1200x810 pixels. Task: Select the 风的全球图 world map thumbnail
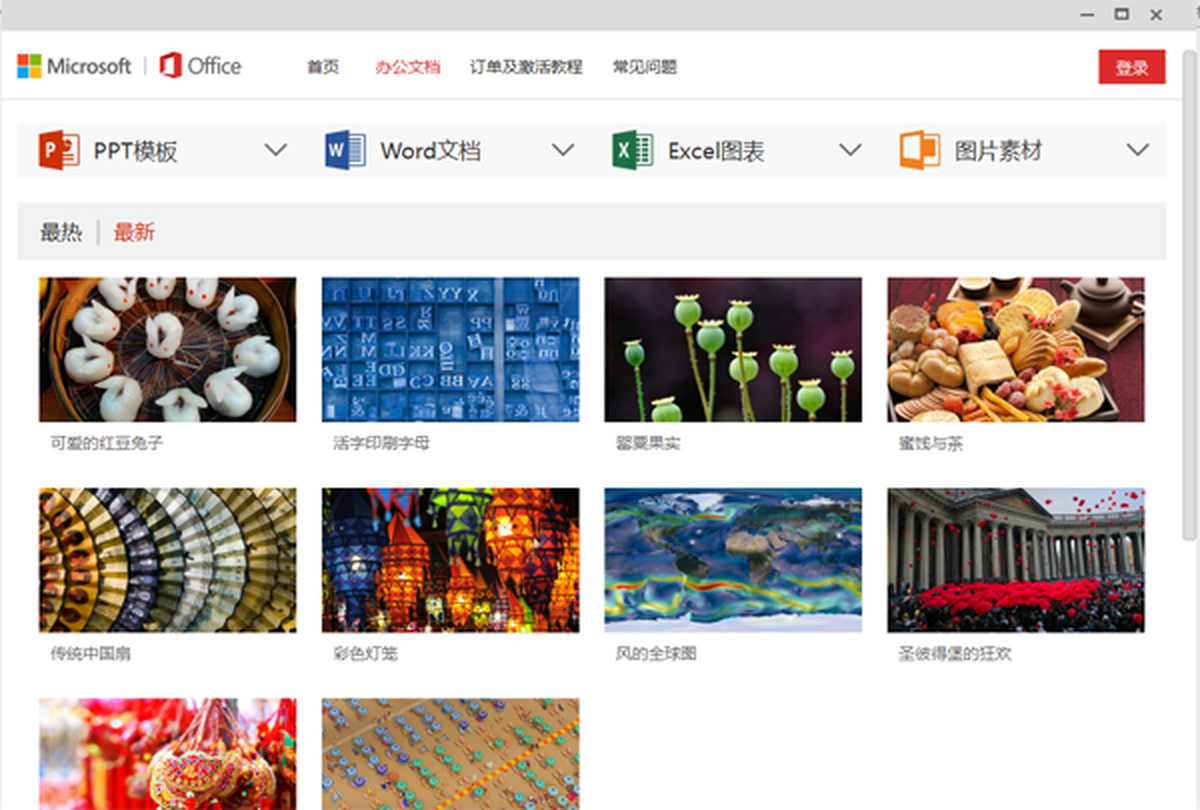(732, 559)
